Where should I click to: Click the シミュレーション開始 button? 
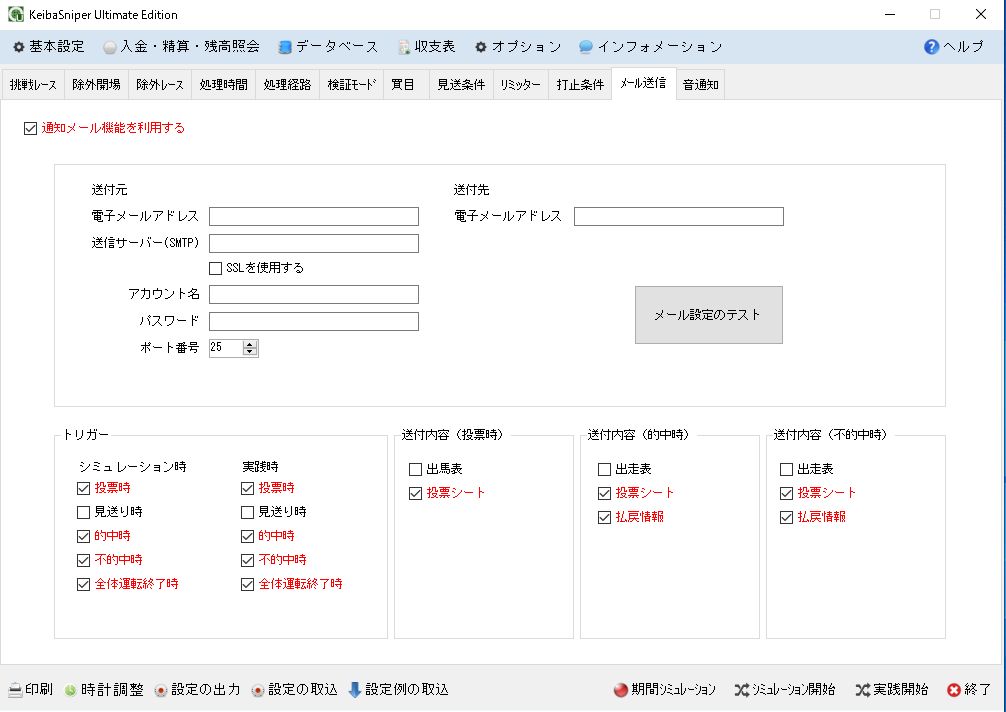tap(785, 690)
